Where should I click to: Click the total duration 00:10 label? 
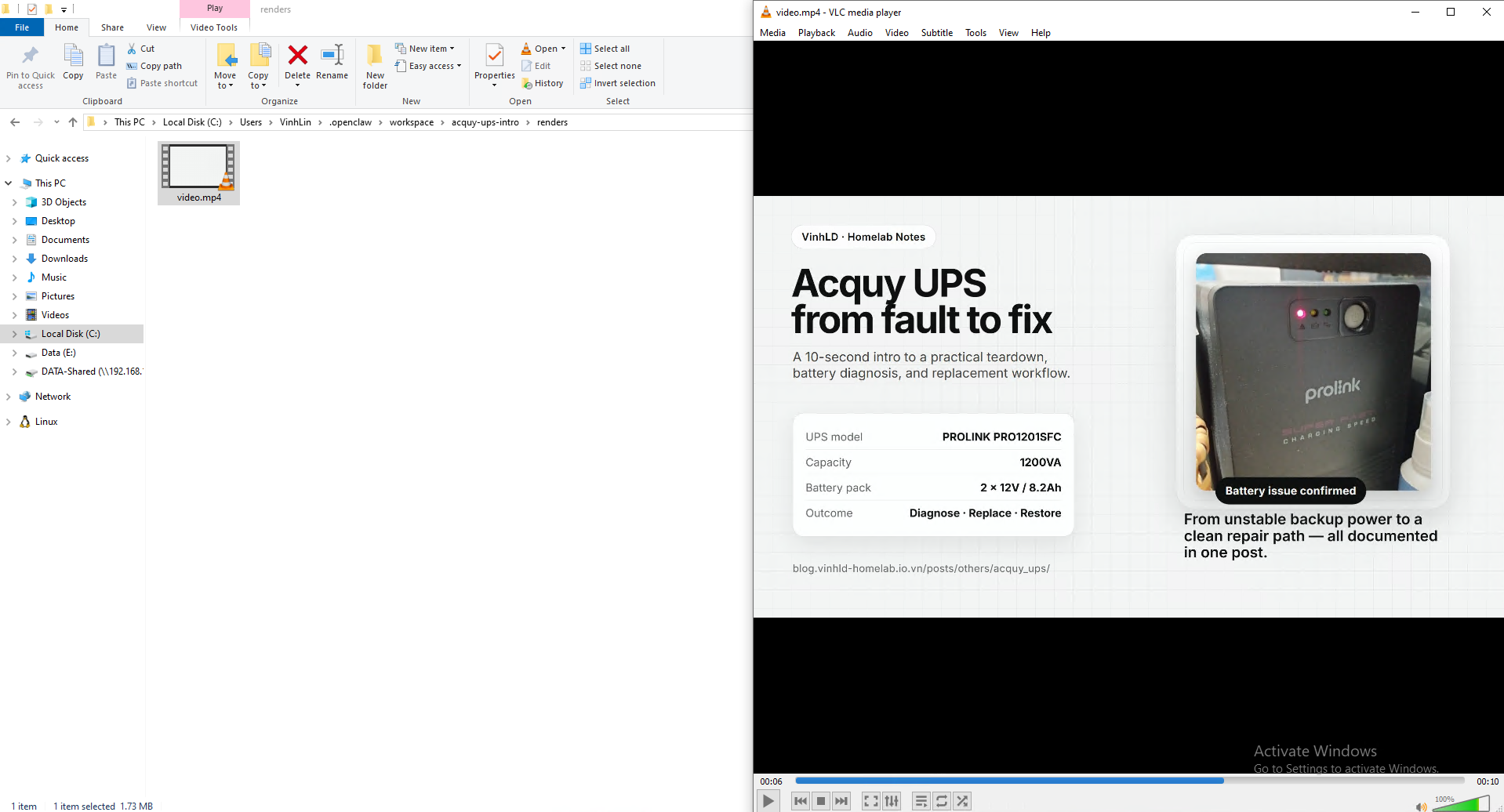point(1488,781)
